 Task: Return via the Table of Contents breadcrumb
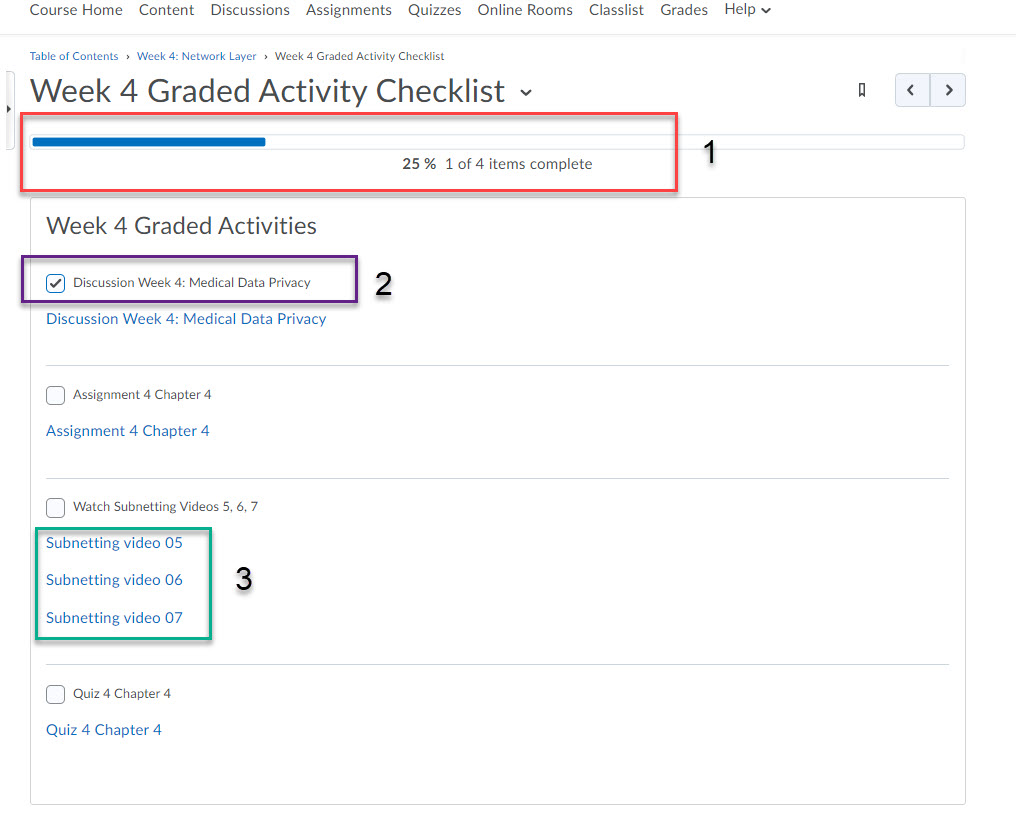[x=74, y=56]
